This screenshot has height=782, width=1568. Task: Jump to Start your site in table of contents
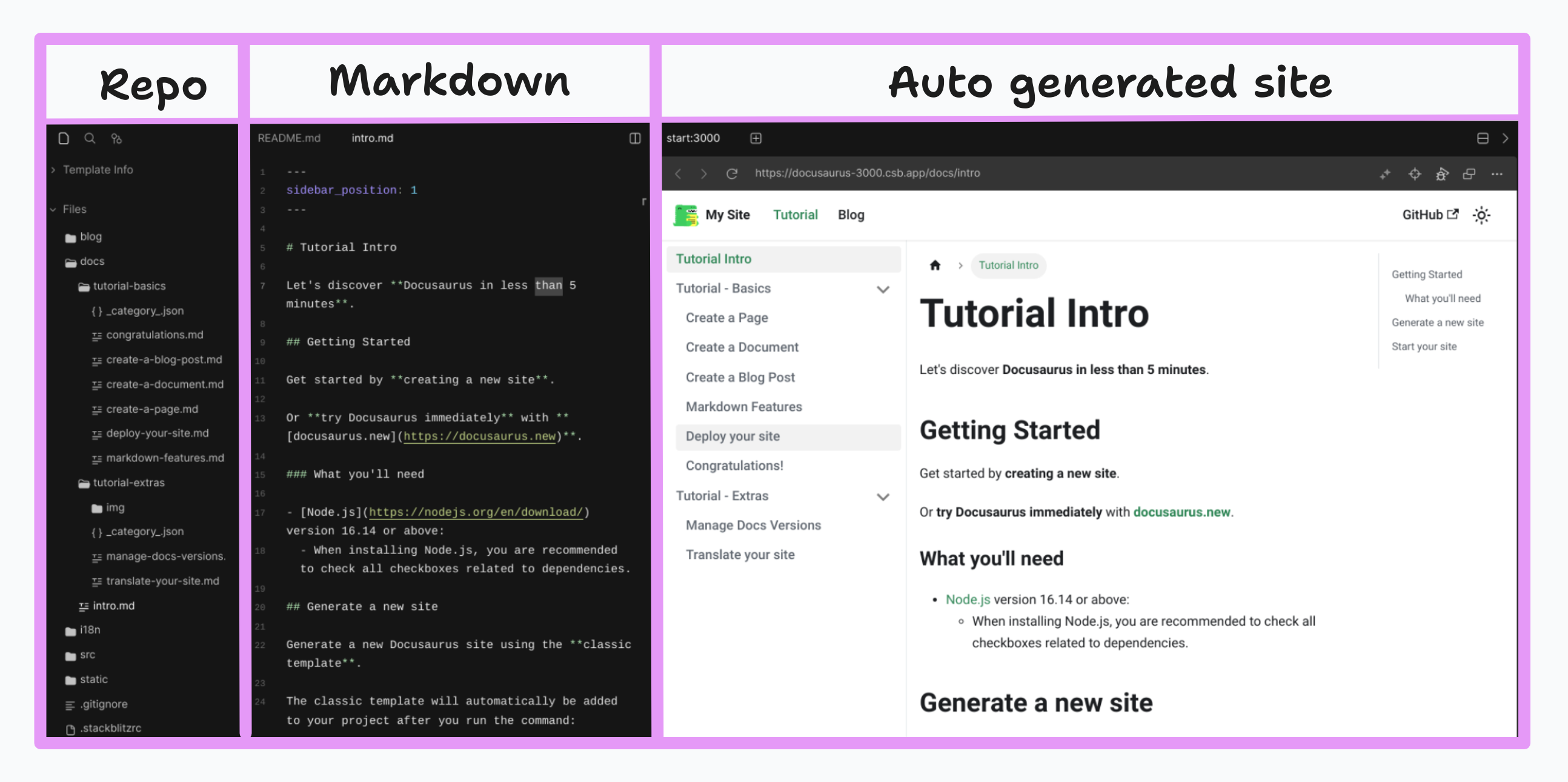(x=1424, y=347)
